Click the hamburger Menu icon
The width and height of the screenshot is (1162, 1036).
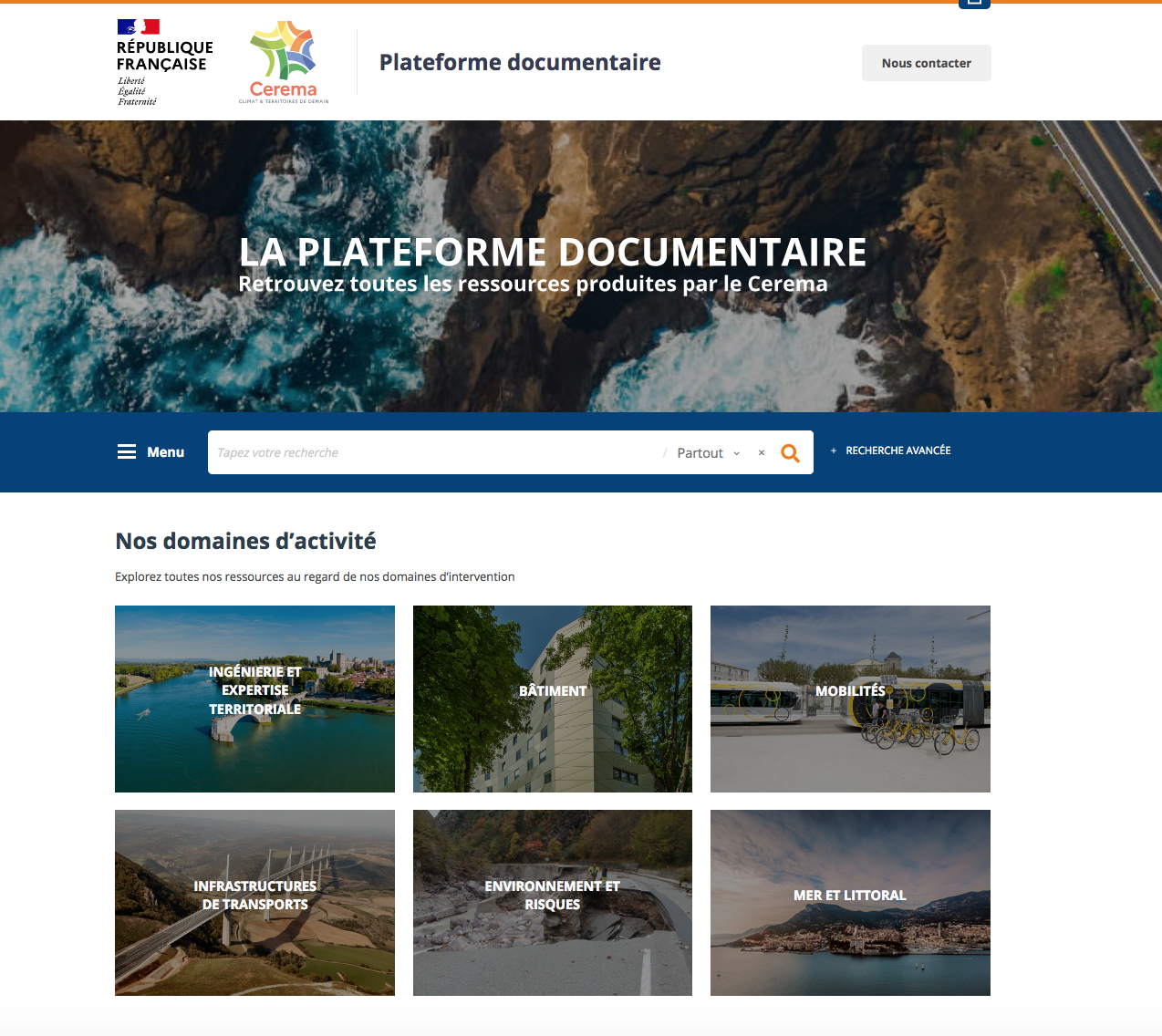pos(127,452)
